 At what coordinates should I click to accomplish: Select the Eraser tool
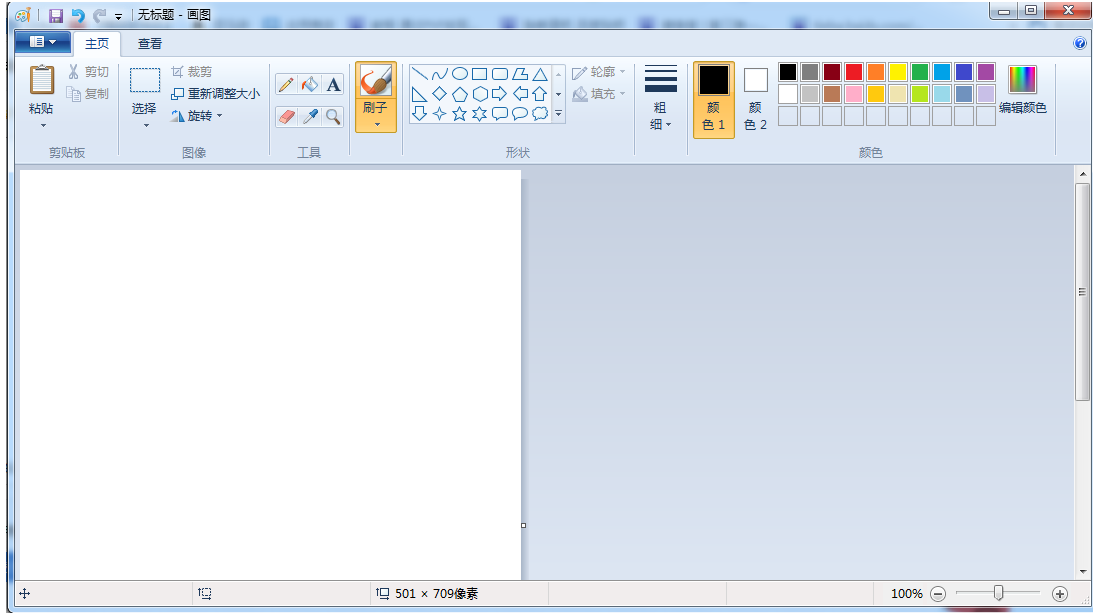[286, 117]
